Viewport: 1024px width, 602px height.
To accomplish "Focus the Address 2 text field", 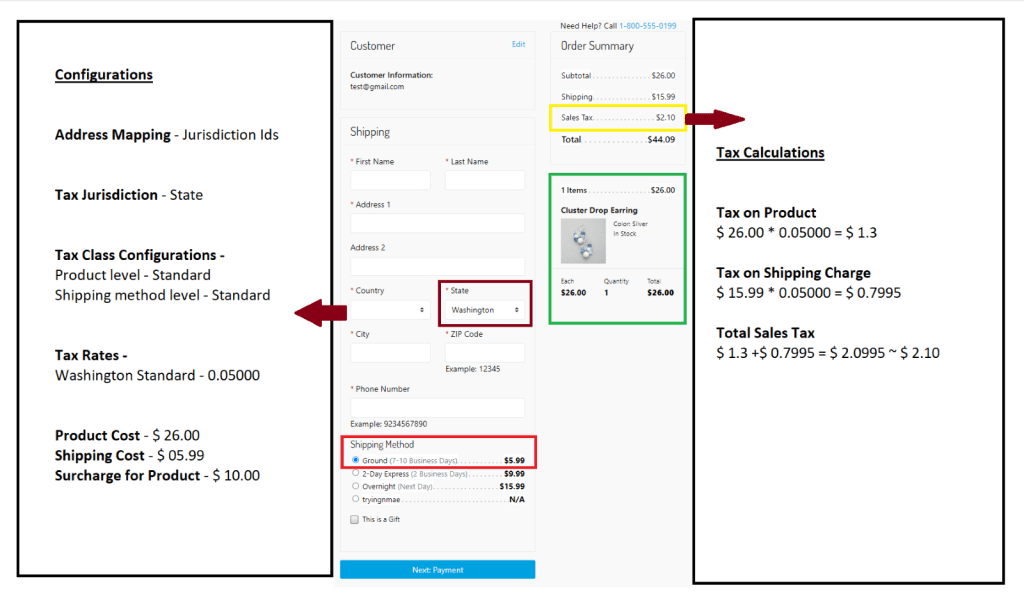I will pos(437,266).
